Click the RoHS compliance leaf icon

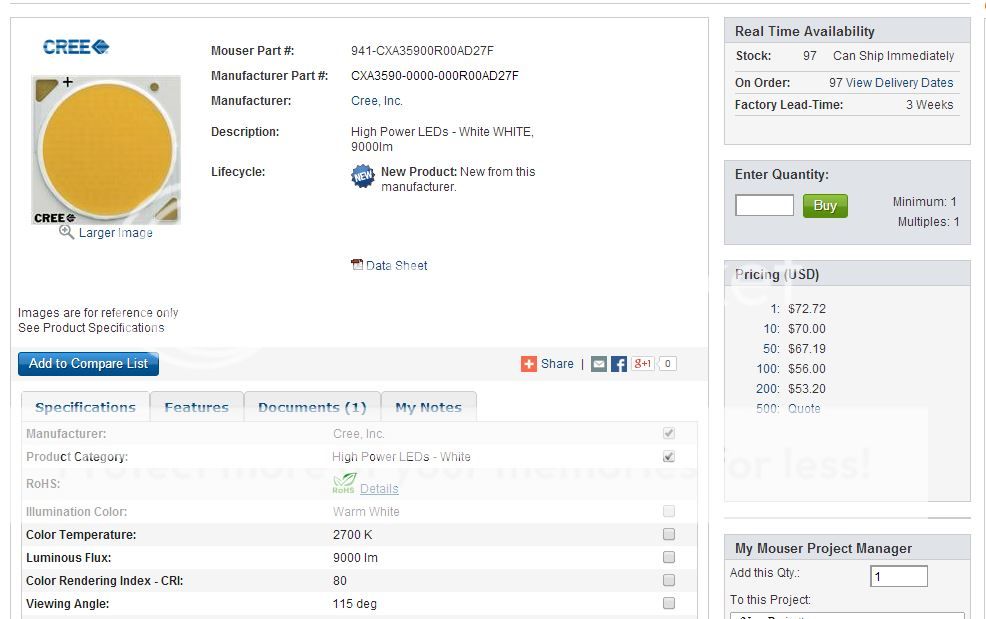344,483
